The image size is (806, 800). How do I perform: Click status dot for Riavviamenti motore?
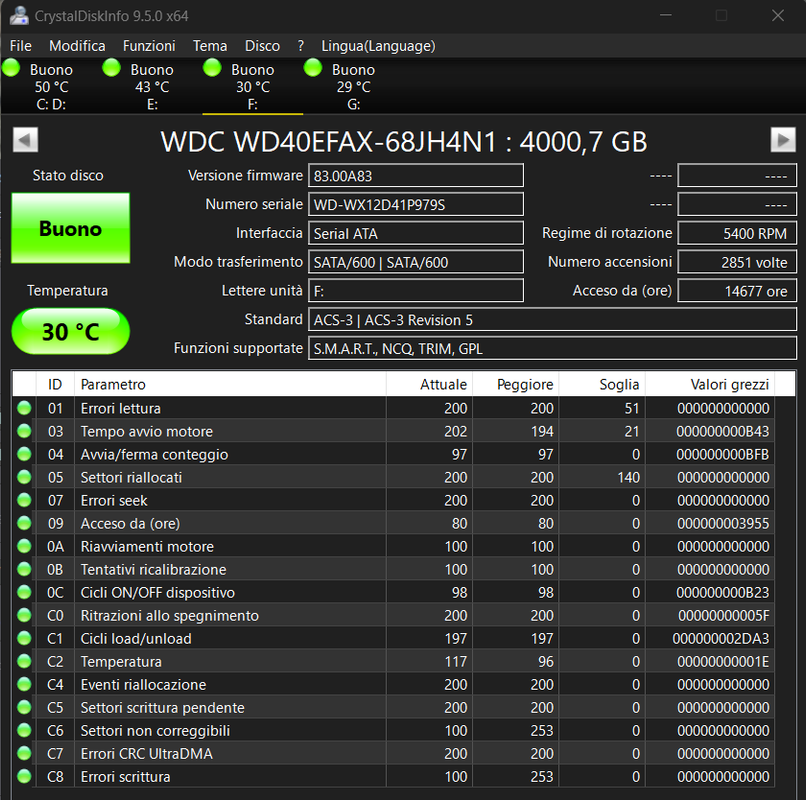click(x=24, y=546)
